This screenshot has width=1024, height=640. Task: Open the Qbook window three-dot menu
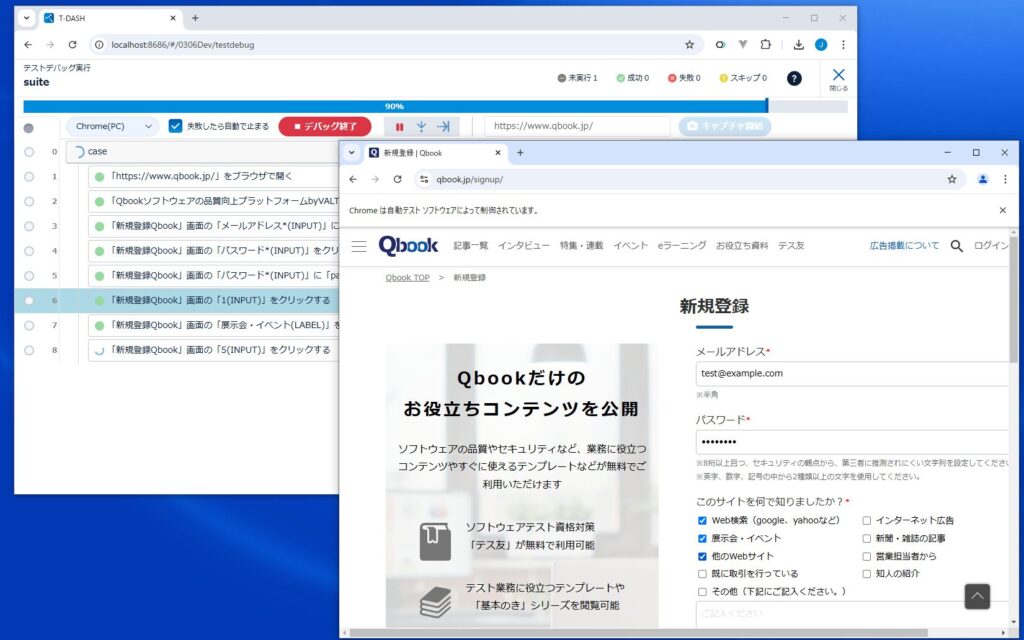pyautogui.click(x=1005, y=179)
